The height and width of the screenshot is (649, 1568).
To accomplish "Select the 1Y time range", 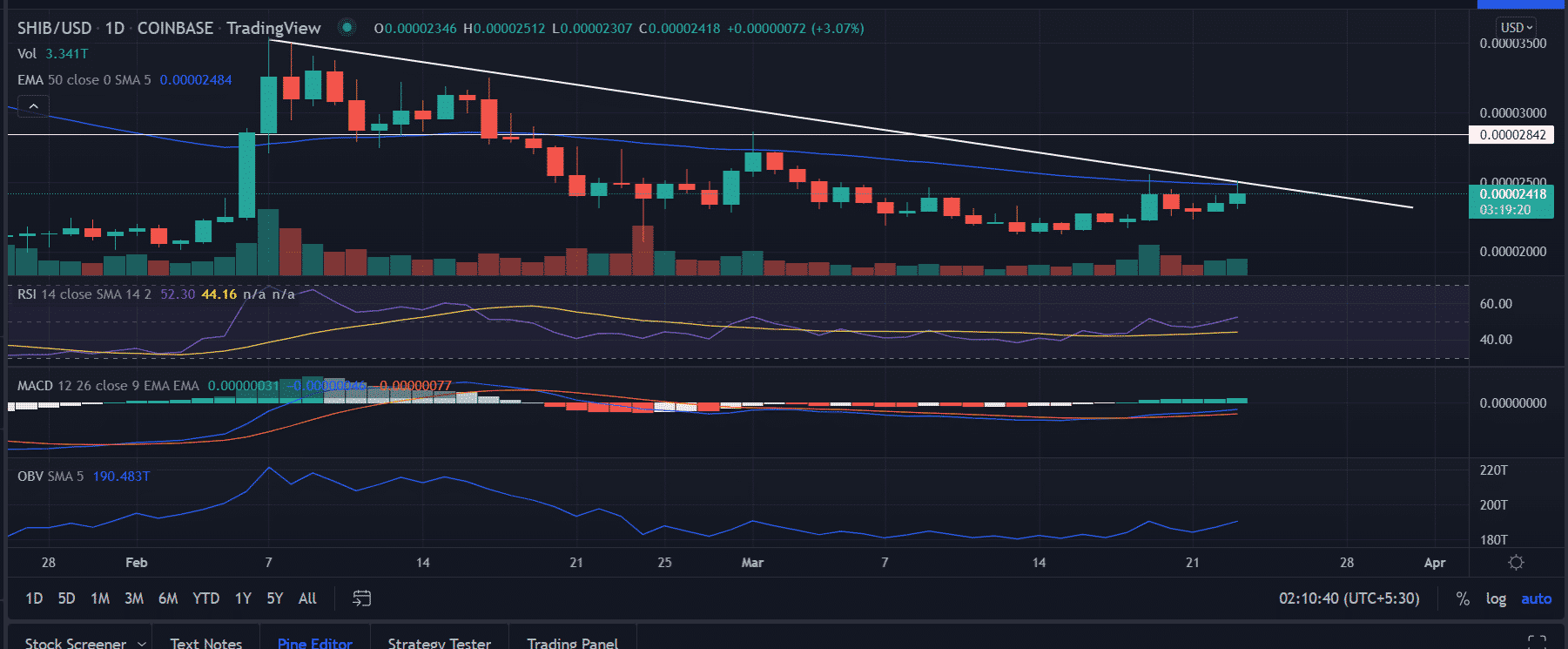I will pyautogui.click(x=243, y=598).
